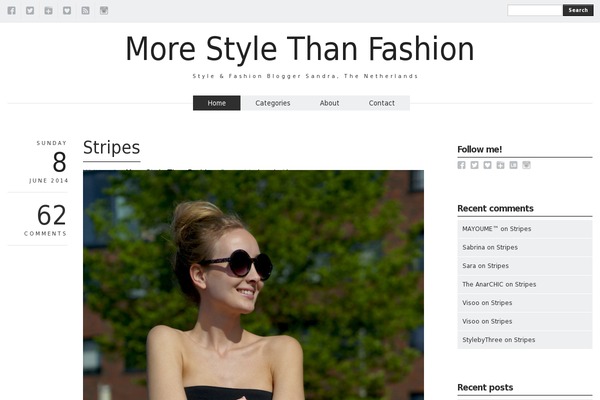Click the Instagram icon under Follow me!

pyautogui.click(x=527, y=165)
